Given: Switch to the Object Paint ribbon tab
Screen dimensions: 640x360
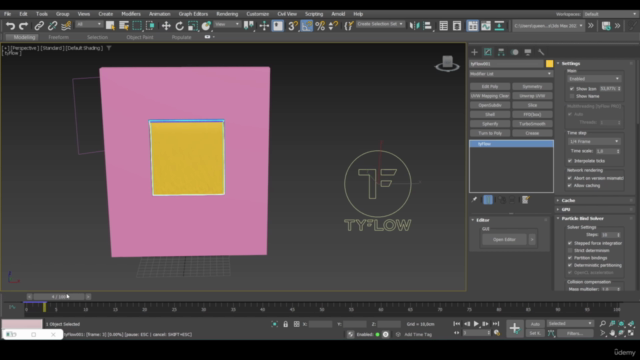Looking at the screenshot, I should click(x=140, y=37).
